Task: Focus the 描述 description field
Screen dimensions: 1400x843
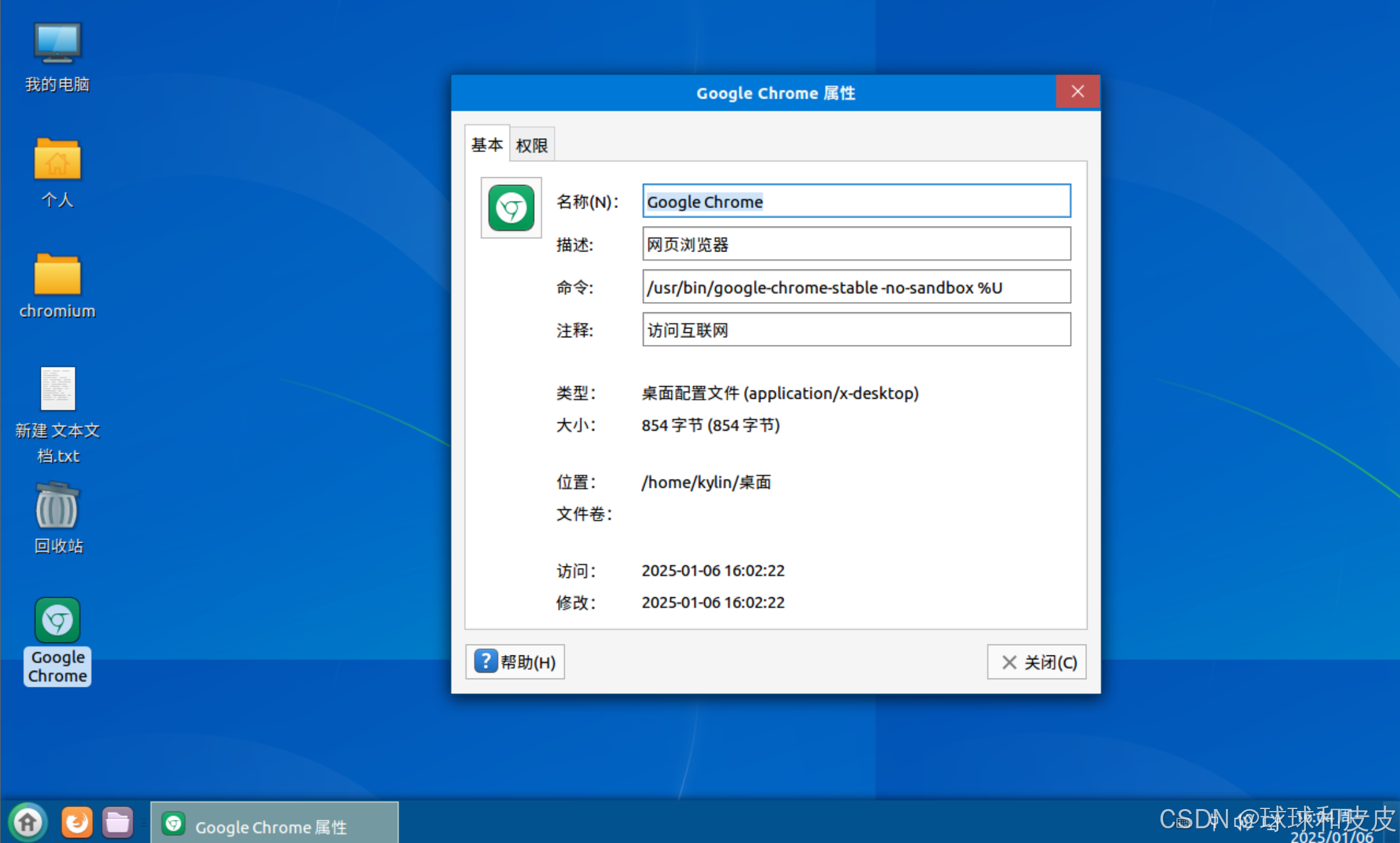Action: coord(856,245)
